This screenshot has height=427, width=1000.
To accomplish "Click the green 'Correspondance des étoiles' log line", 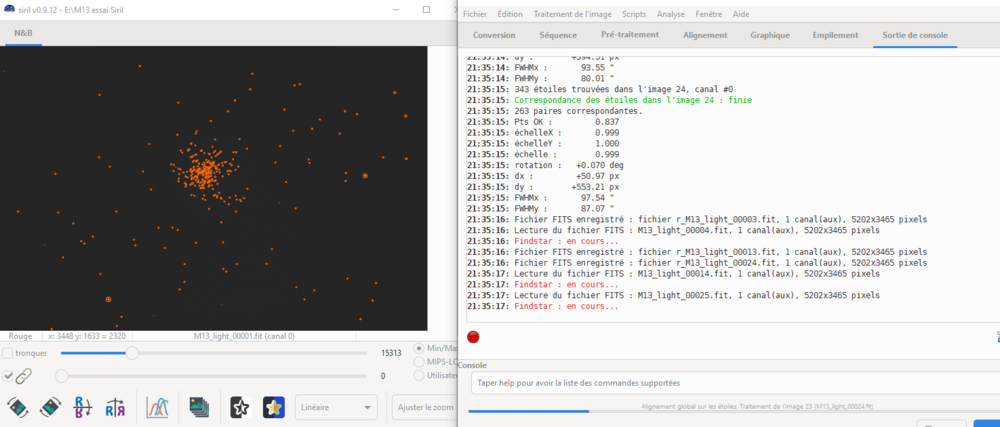I will pyautogui.click(x=633, y=100).
